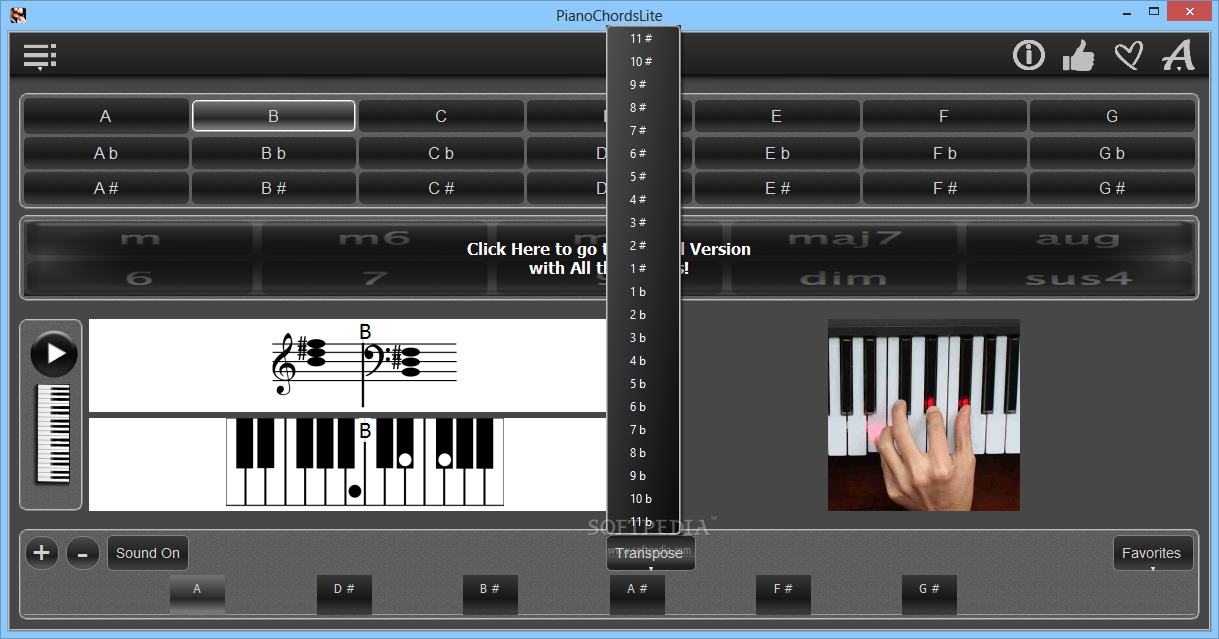Choose 1 b in transpose list
Screen dimensions: 1219x639
point(643,292)
